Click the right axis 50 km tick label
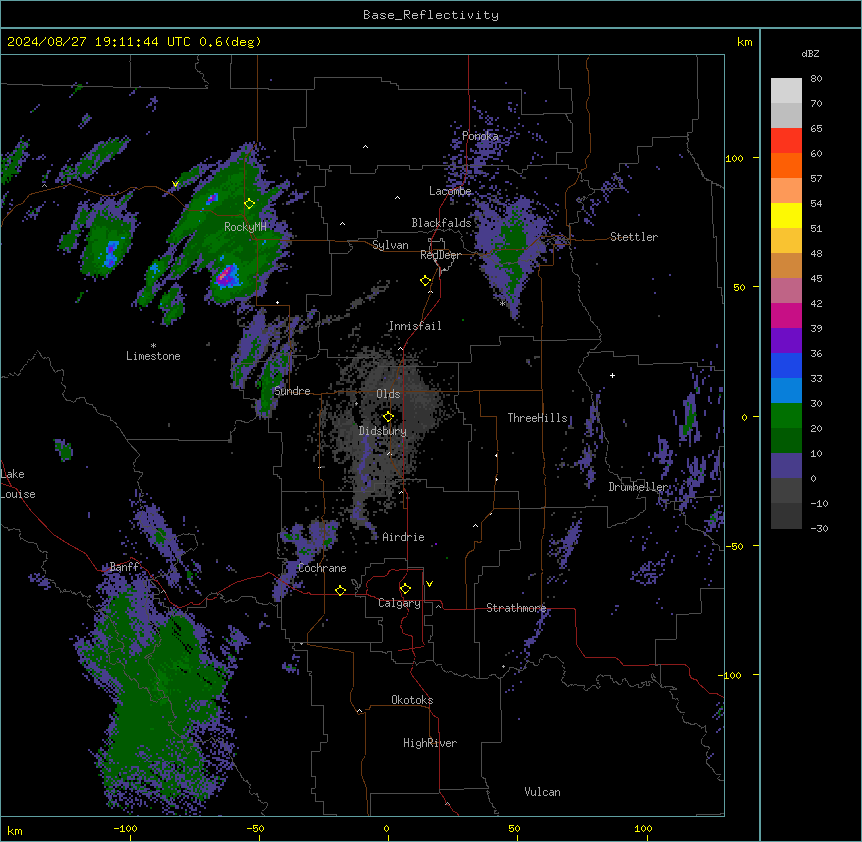This screenshot has height=842, width=862. [739, 287]
